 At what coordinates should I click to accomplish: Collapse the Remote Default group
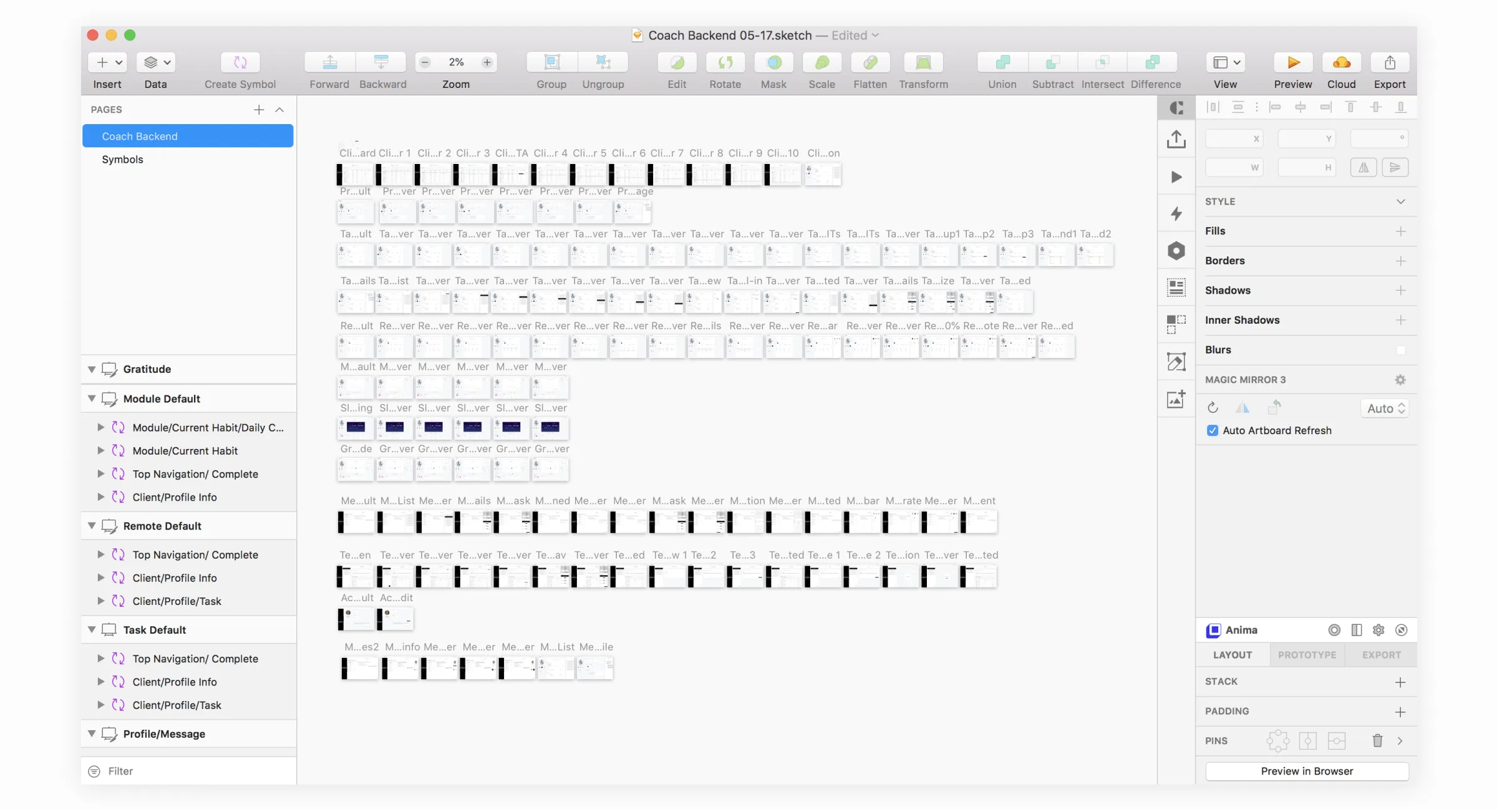point(91,525)
